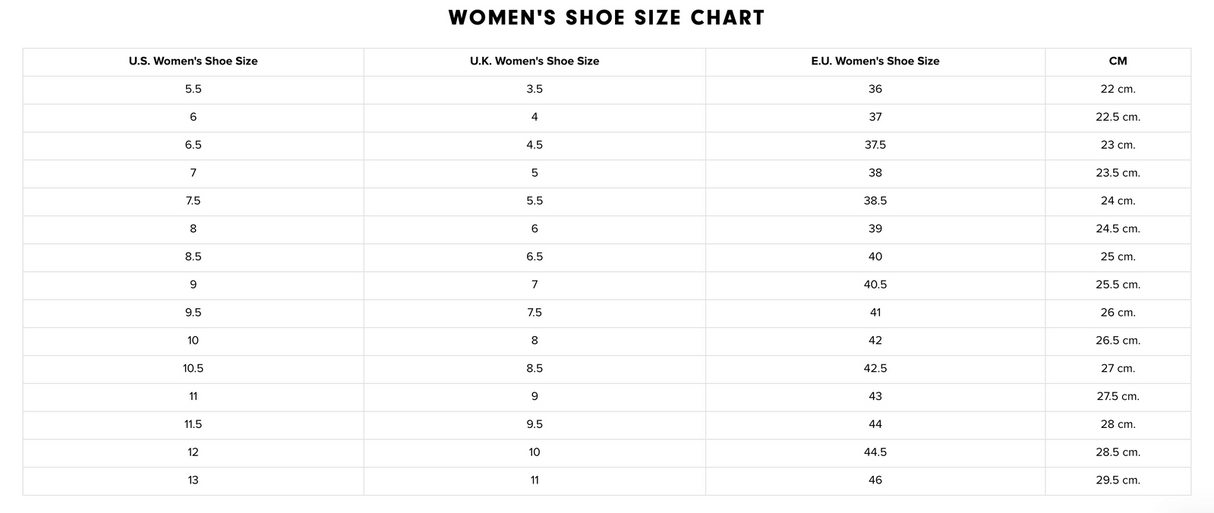Click the U.K. size 6.5 cell
This screenshot has width=1214, height=513.
click(x=534, y=257)
